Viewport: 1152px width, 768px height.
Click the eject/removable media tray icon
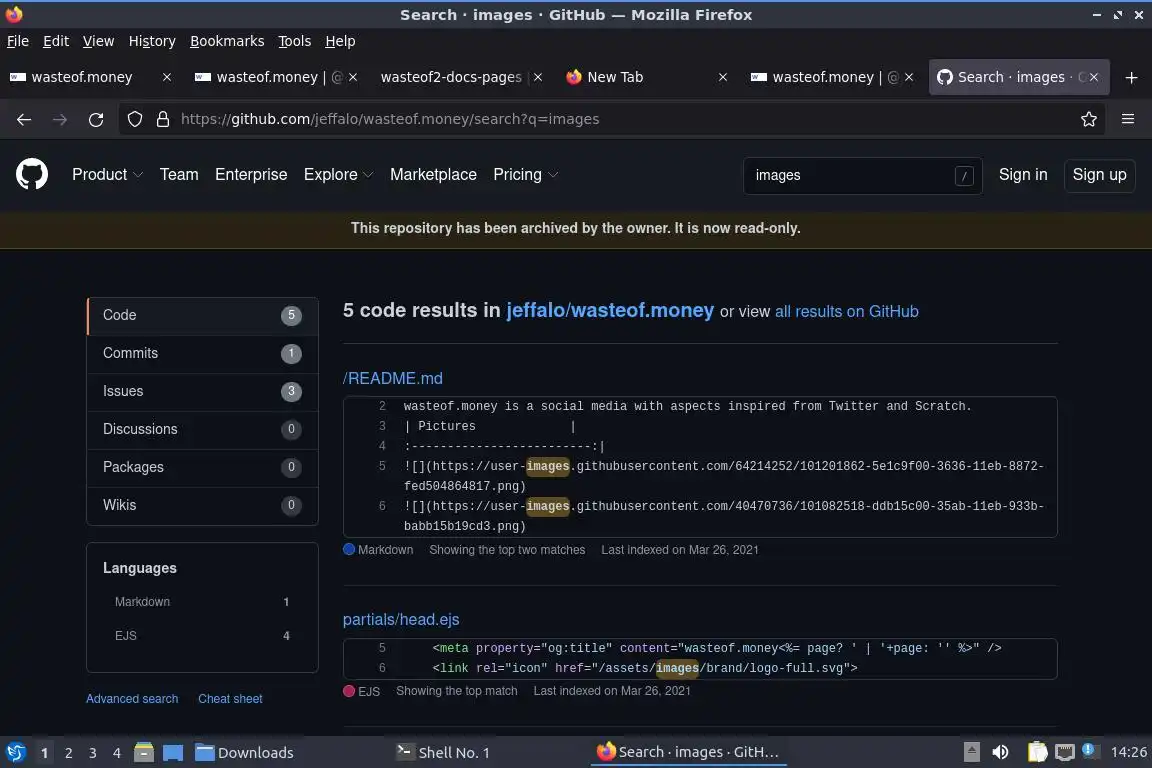[971, 752]
